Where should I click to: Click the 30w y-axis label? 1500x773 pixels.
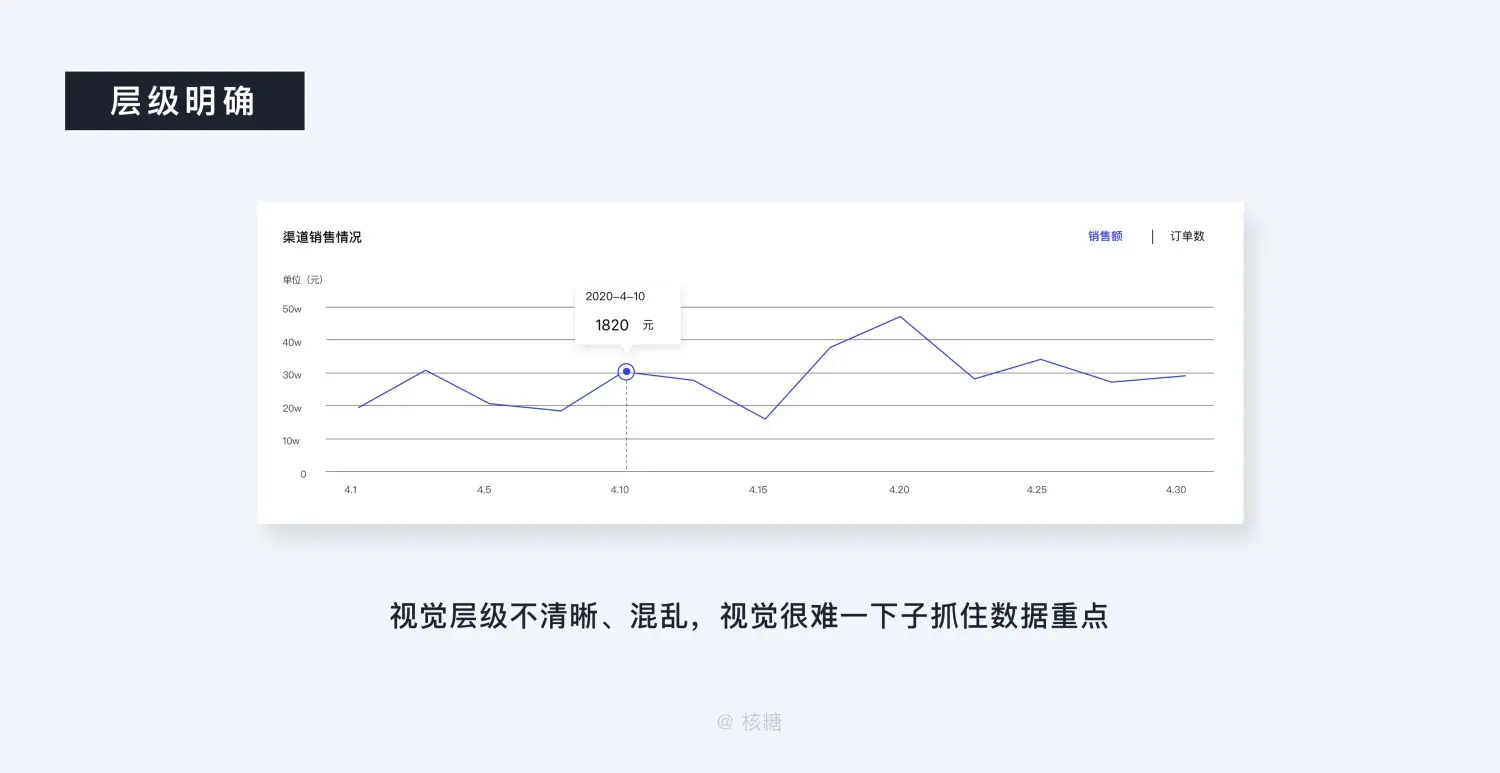(292, 375)
